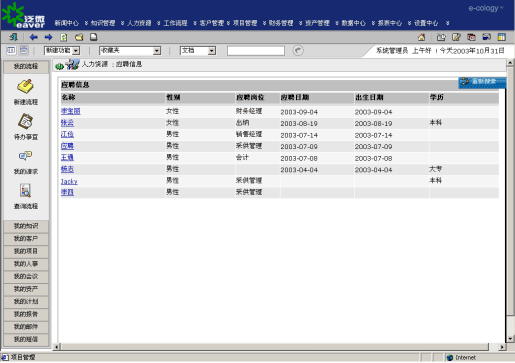The height and width of the screenshot is (363, 515).
Task: Go to home via the house icon
Action: tap(421, 37)
